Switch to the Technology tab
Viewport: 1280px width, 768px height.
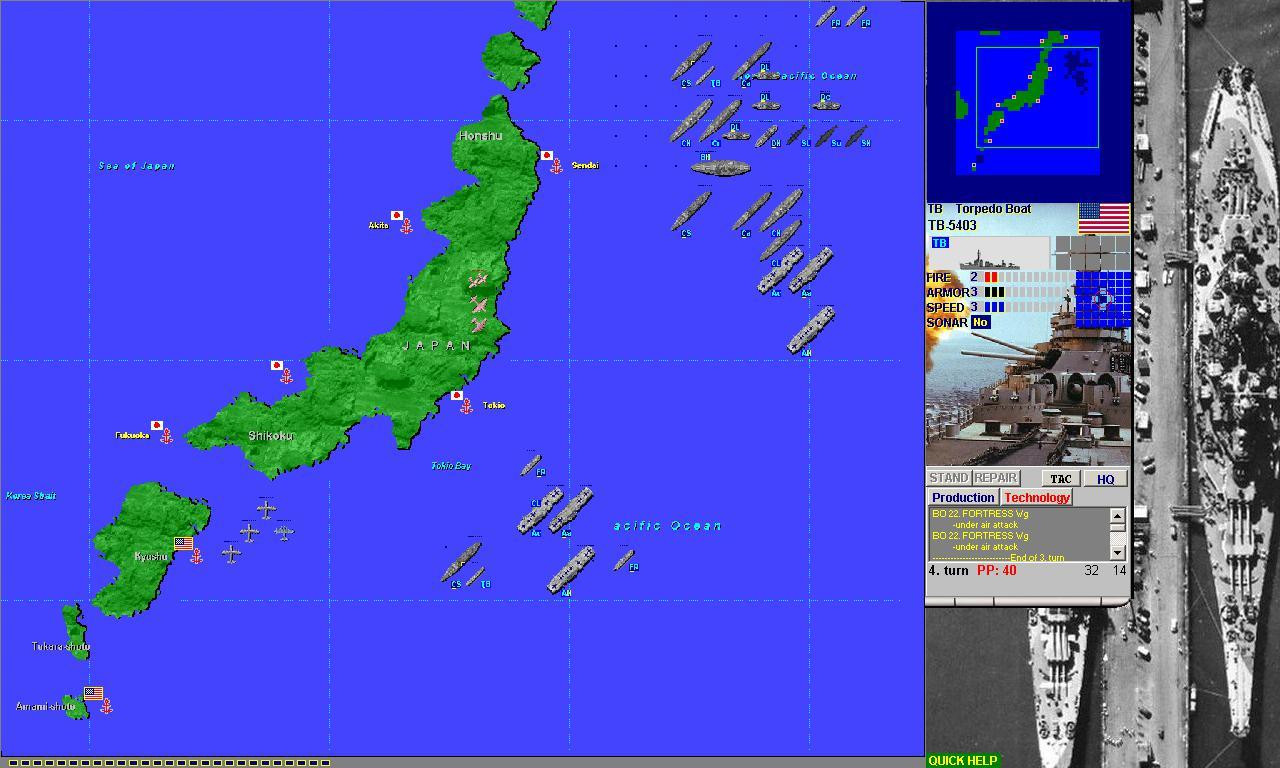tap(1037, 497)
